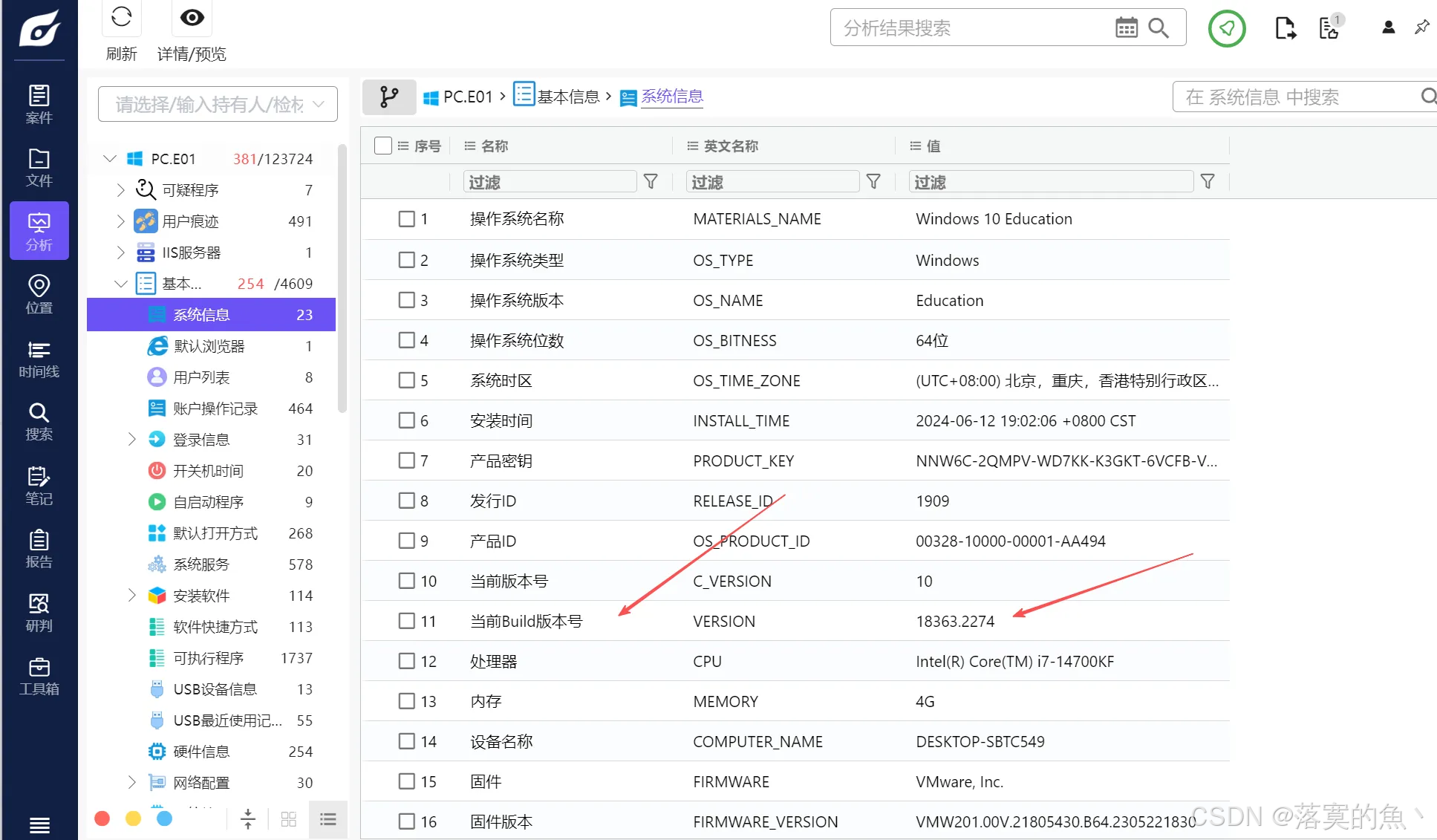
Task: Open the 笔记 sidebar section
Action: [39, 486]
